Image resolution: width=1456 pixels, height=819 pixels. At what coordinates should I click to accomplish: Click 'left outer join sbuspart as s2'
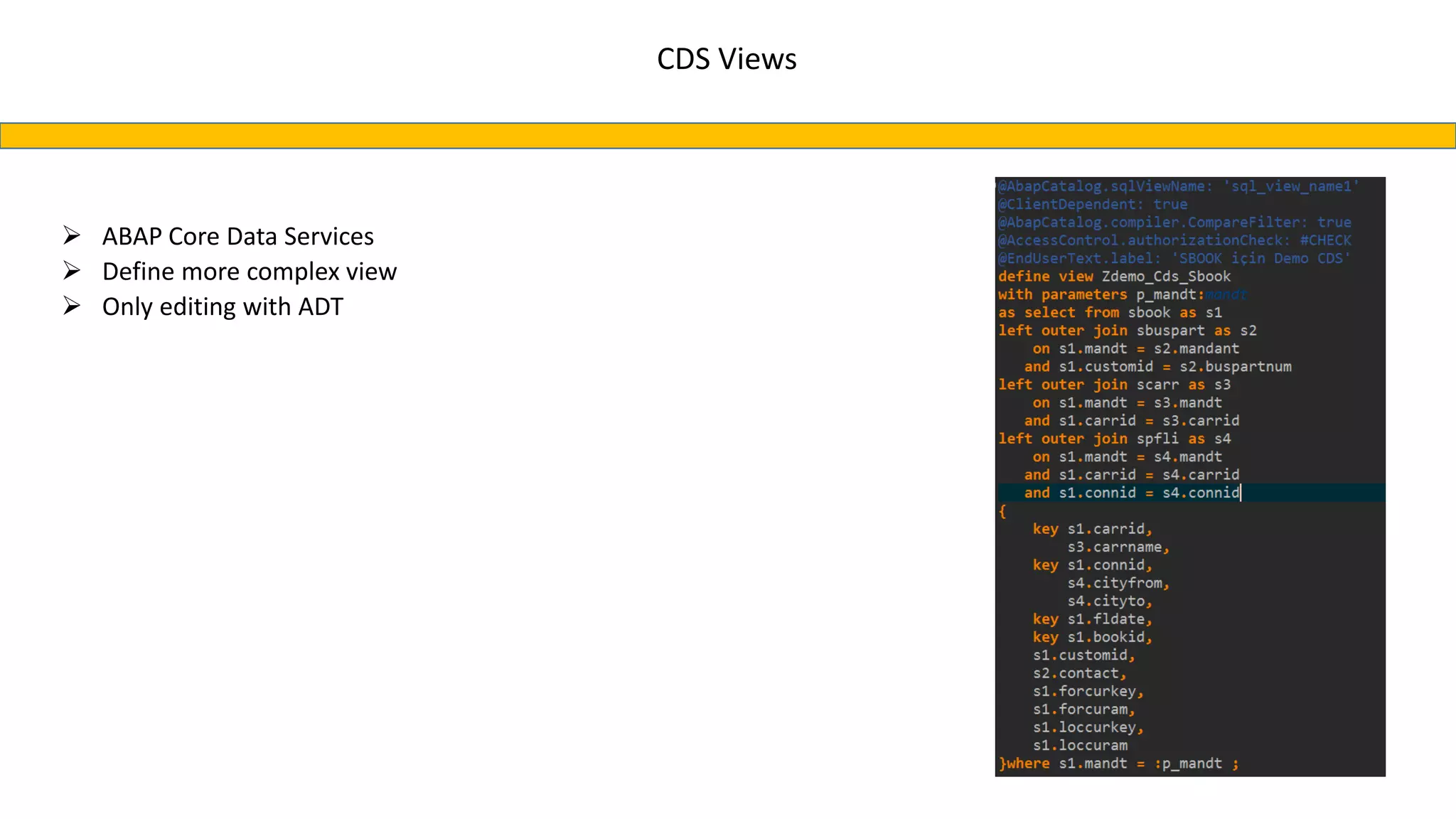click(1127, 331)
